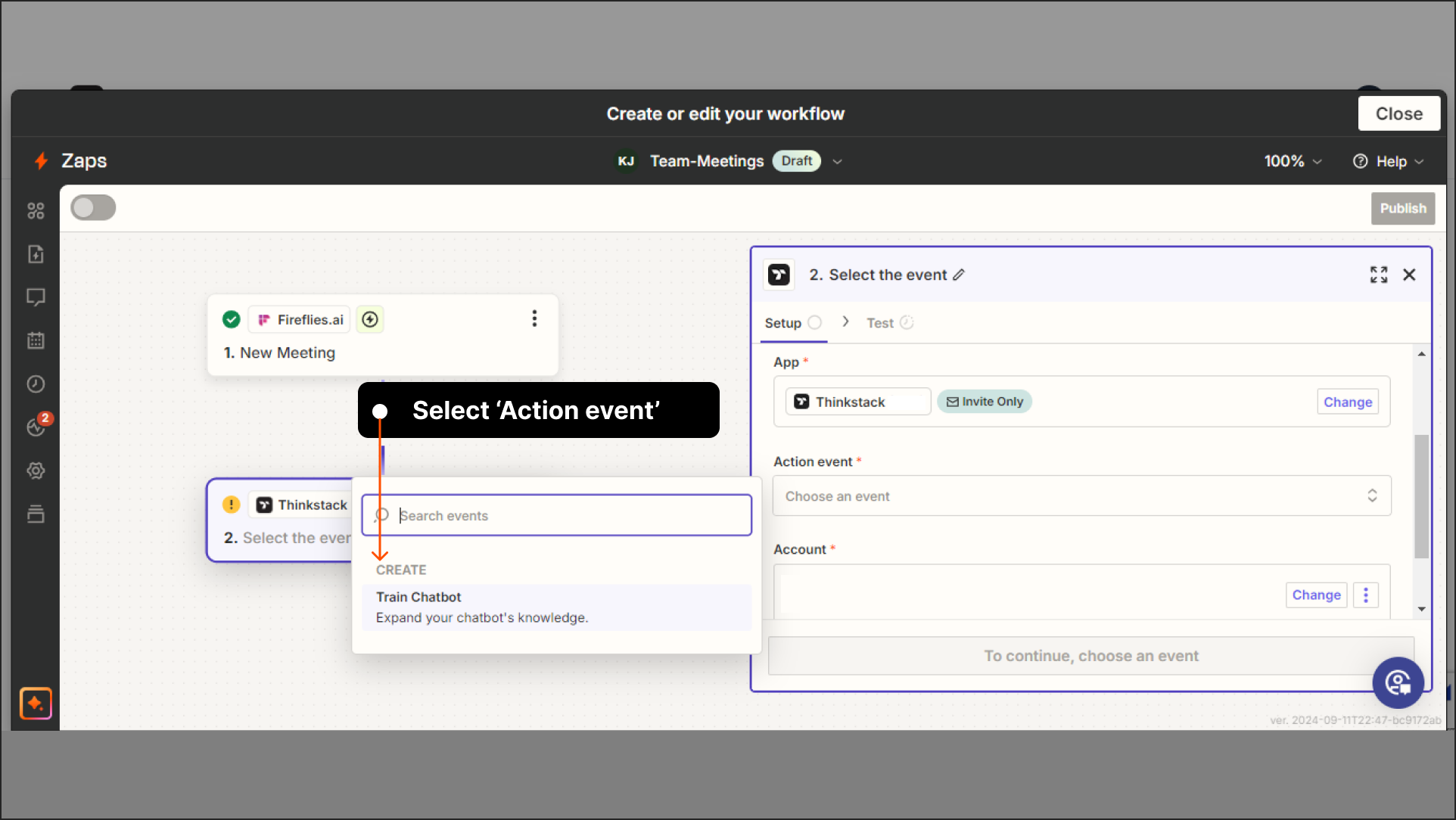Focus the Search events field
The height and width of the screenshot is (820, 1456).
556,515
